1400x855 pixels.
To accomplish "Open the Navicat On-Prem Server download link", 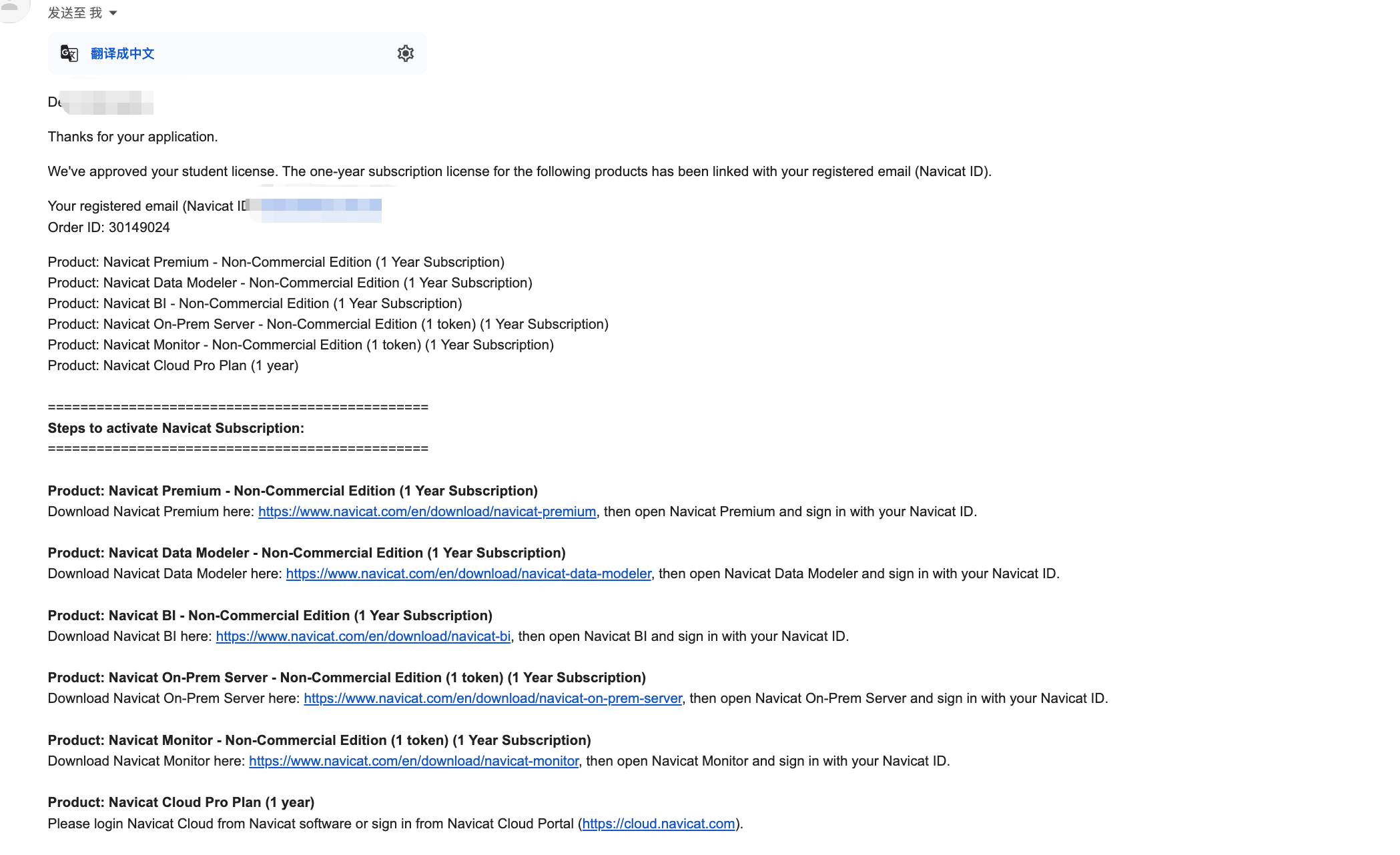I will 493,698.
